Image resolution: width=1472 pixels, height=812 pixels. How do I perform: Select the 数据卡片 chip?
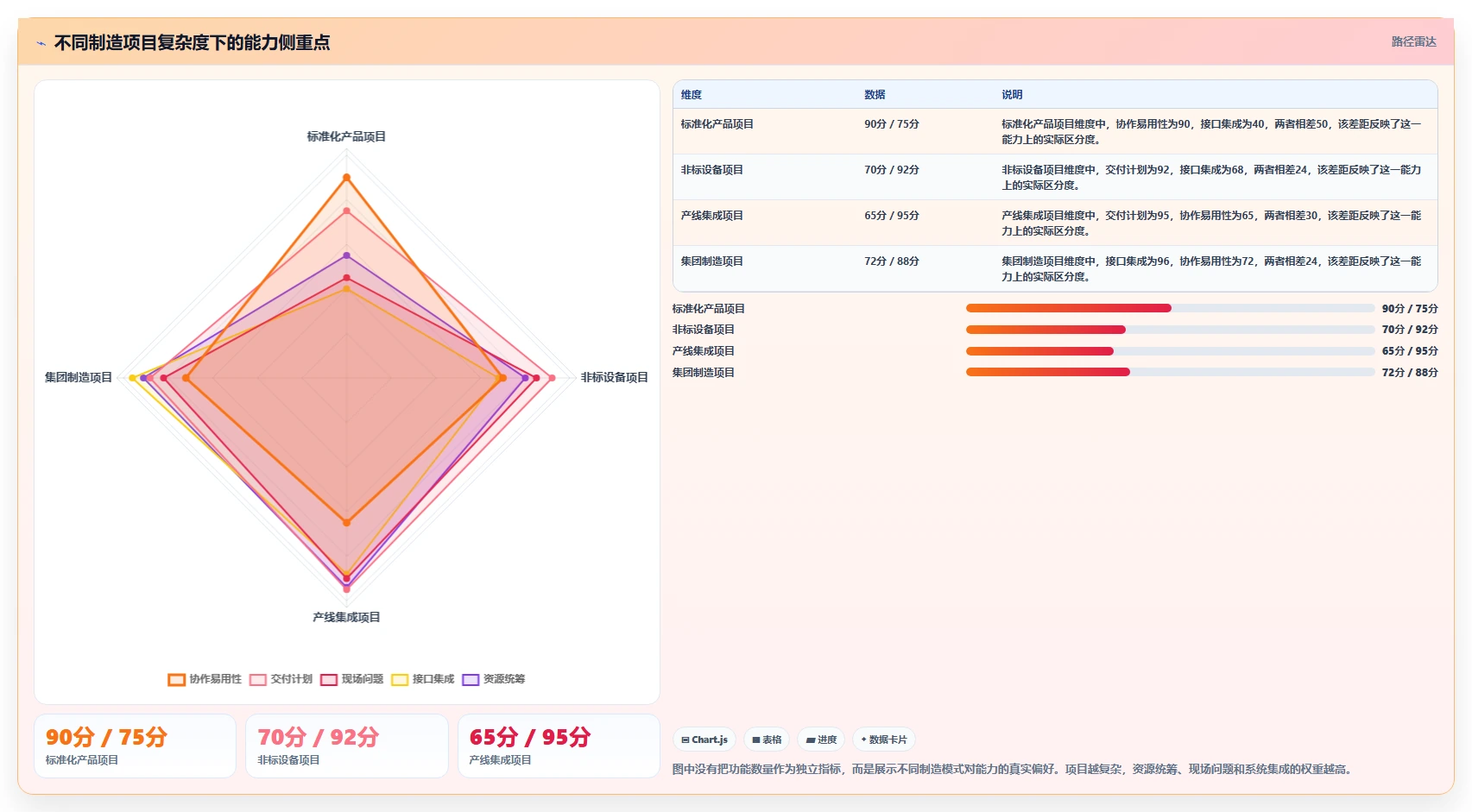tap(884, 740)
